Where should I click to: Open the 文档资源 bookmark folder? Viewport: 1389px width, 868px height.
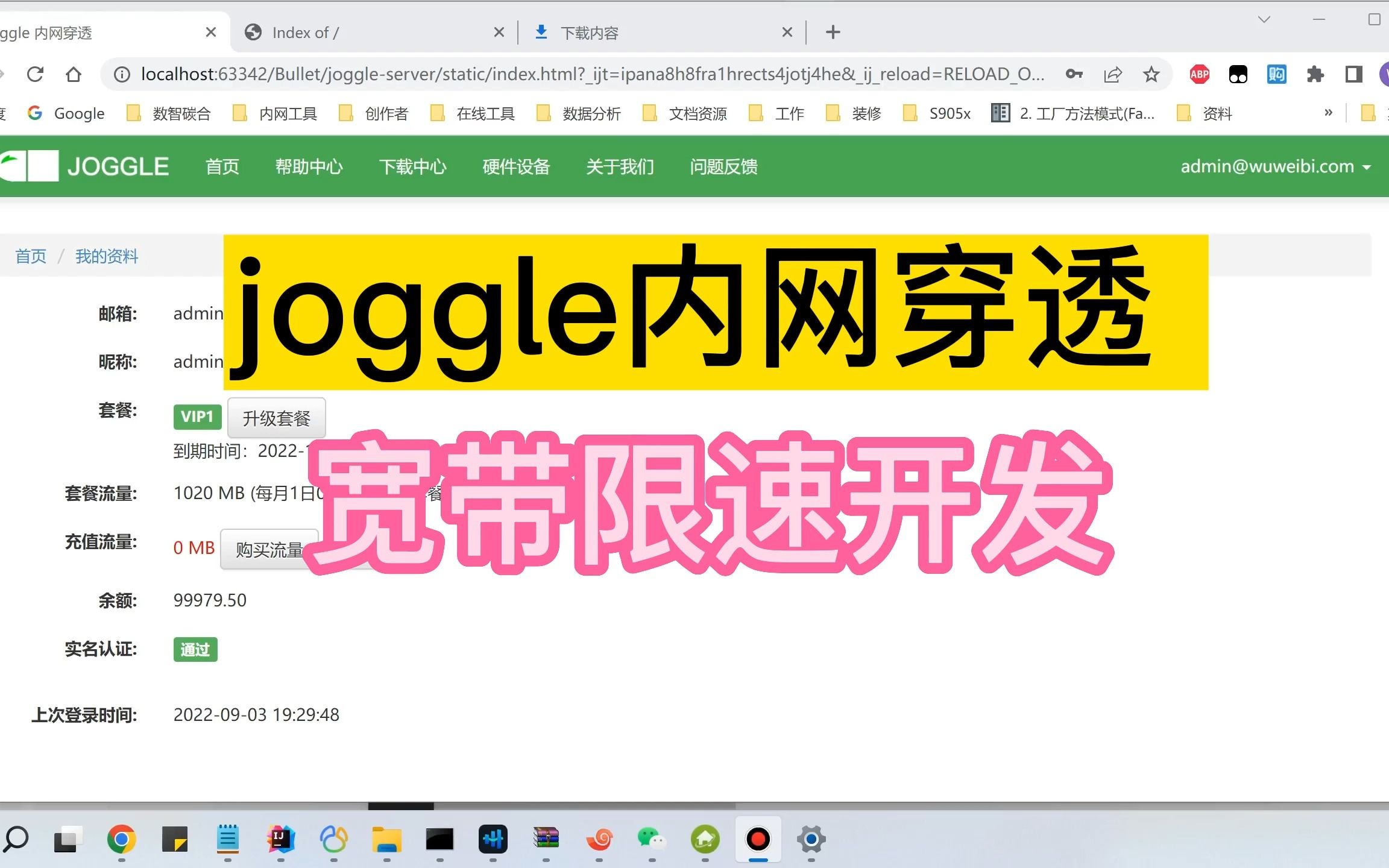pos(685,113)
